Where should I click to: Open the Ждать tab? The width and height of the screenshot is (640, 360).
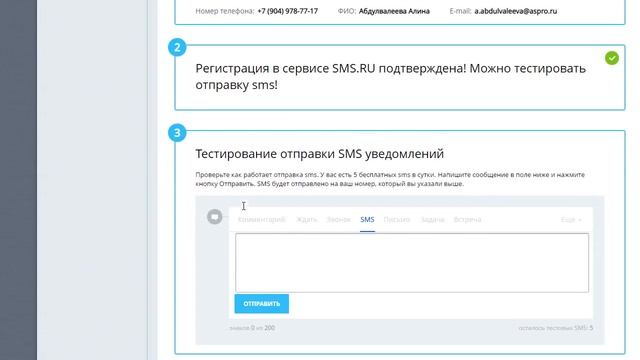(307, 220)
